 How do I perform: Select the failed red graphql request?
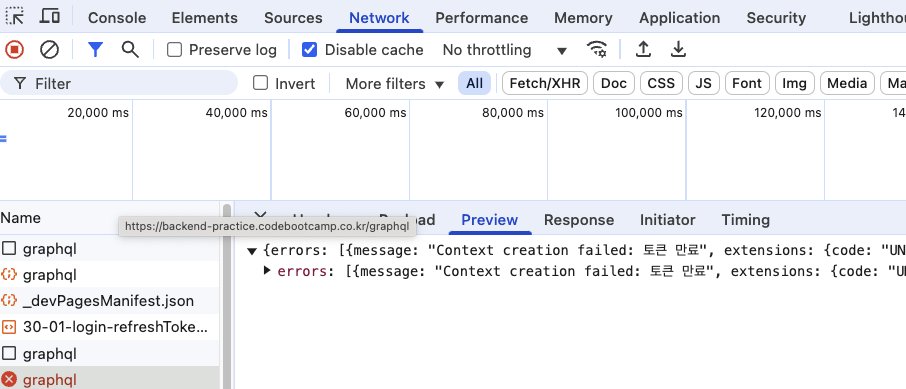(x=110, y=380)
